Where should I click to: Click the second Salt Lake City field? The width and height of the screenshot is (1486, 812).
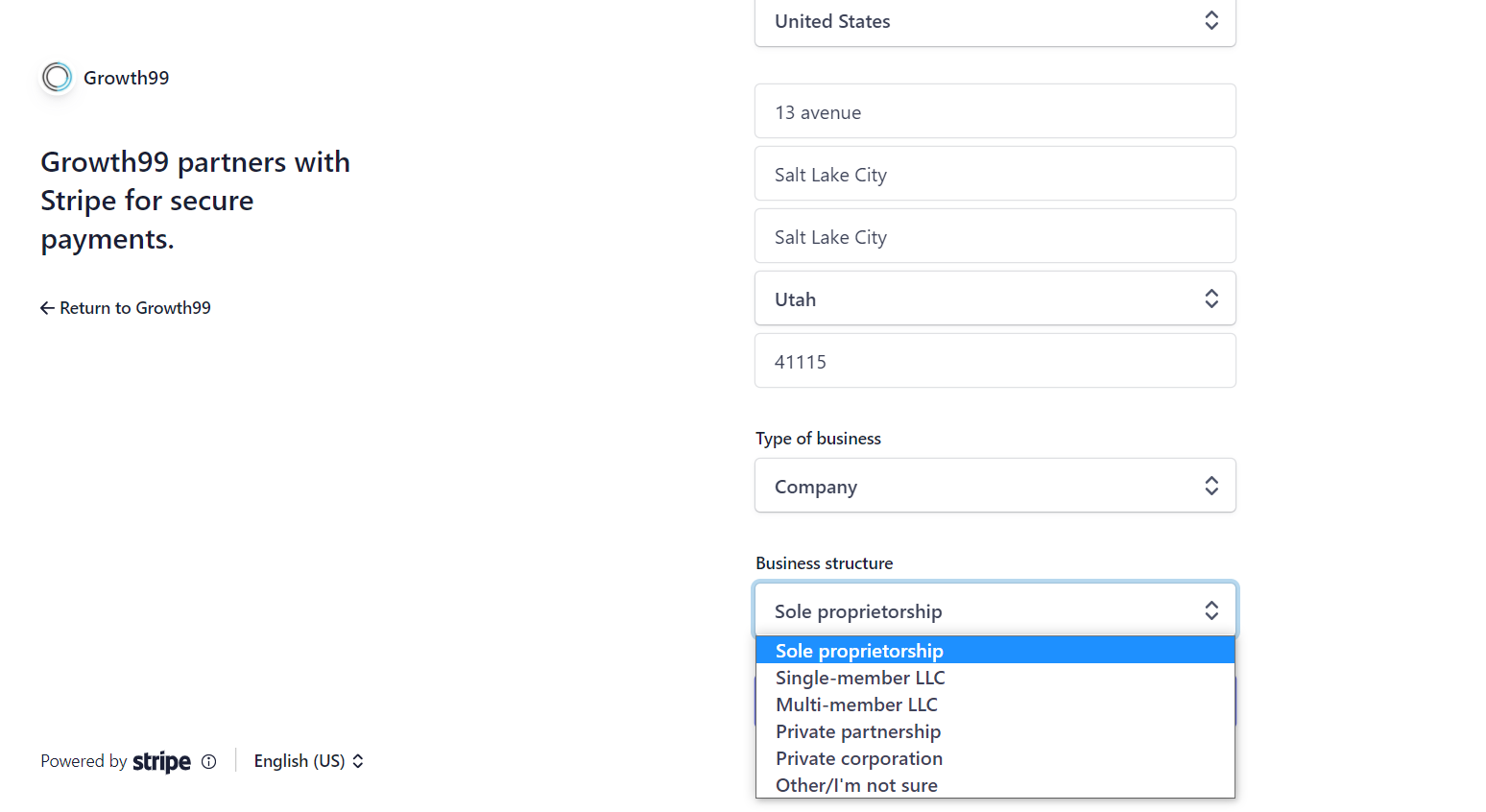(995, 237)
